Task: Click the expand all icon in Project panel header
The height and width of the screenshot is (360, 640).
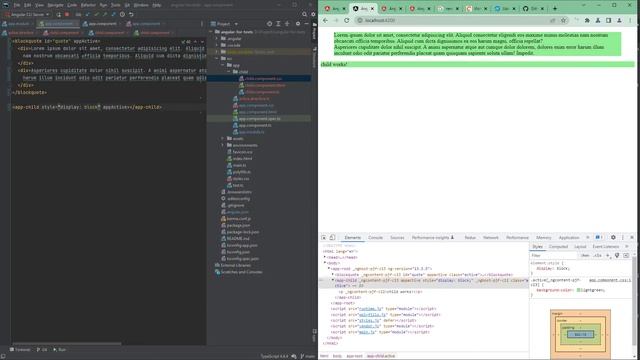Action: (278, 24)
